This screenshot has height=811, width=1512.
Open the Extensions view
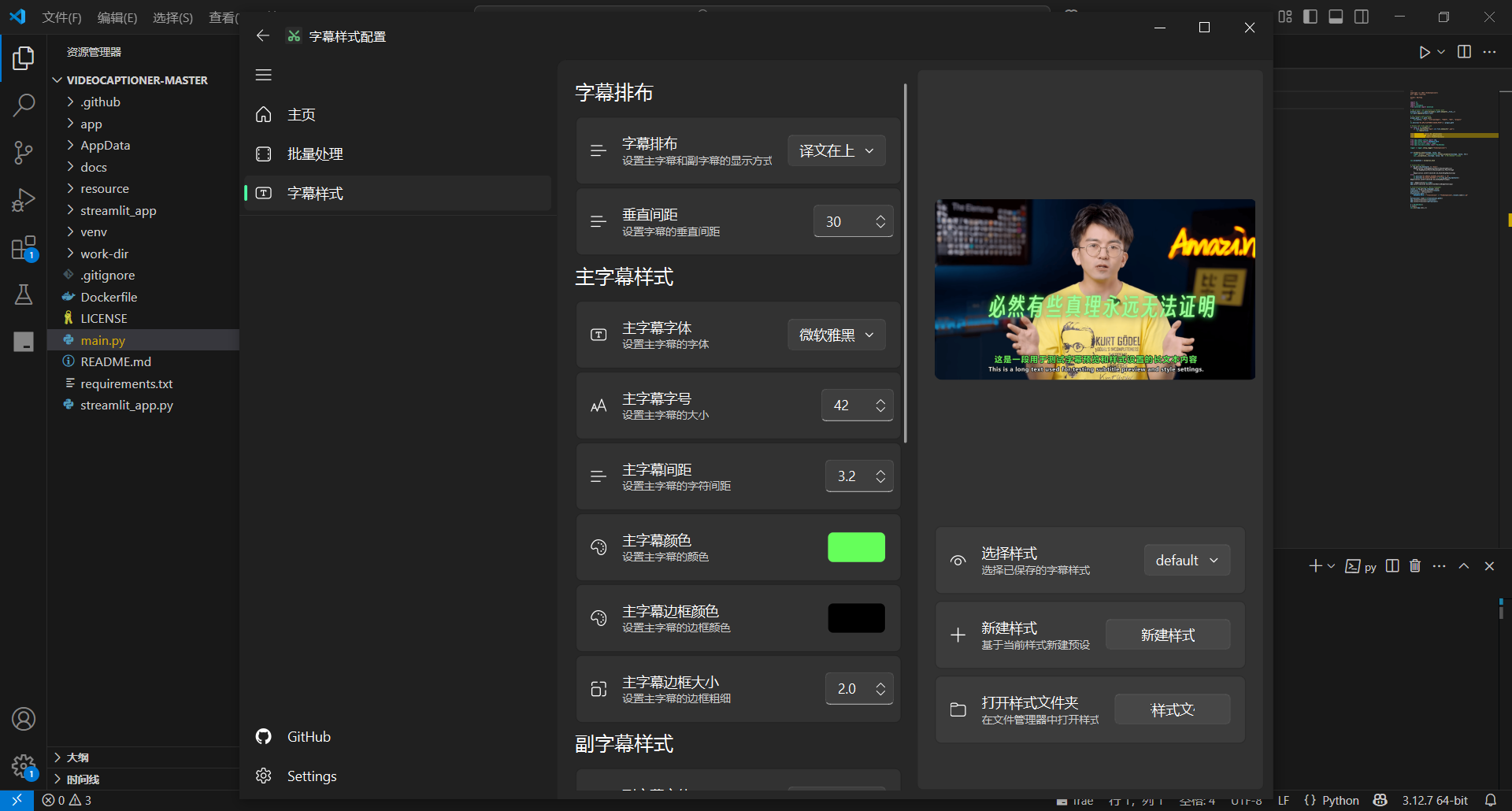click(24, 247)
